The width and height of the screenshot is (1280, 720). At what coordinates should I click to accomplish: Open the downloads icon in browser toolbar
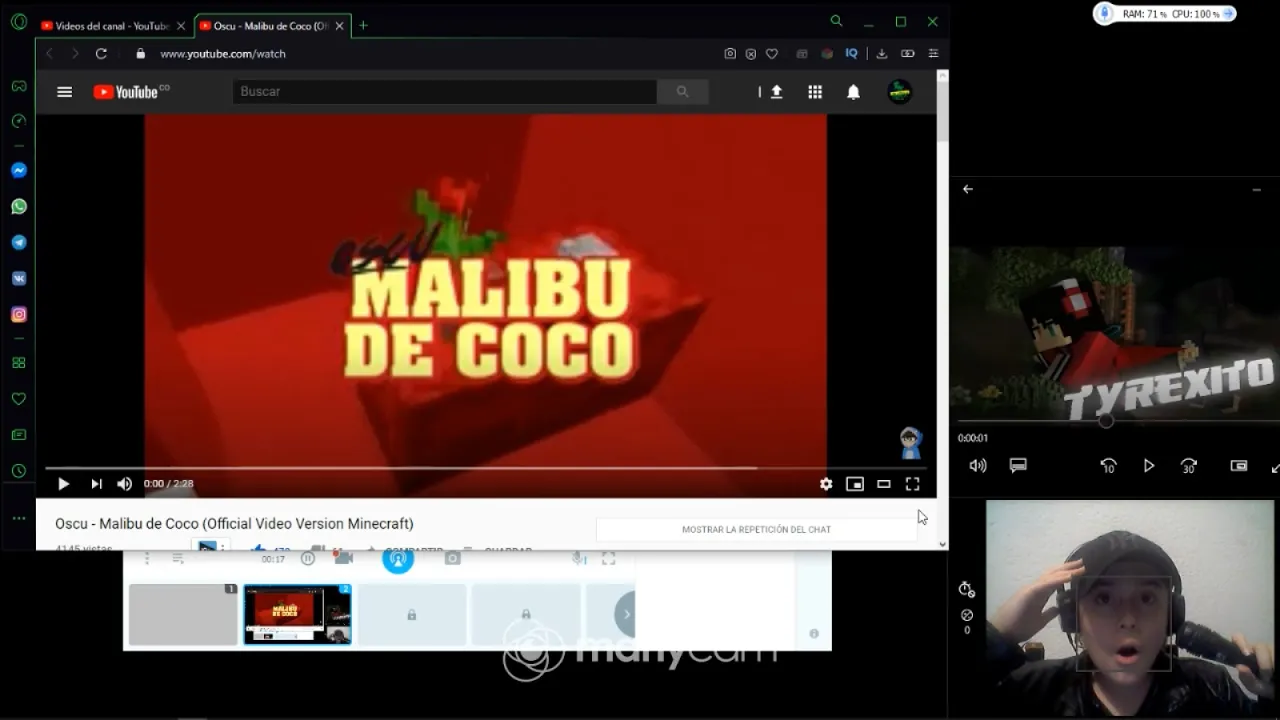coord(882,54)
